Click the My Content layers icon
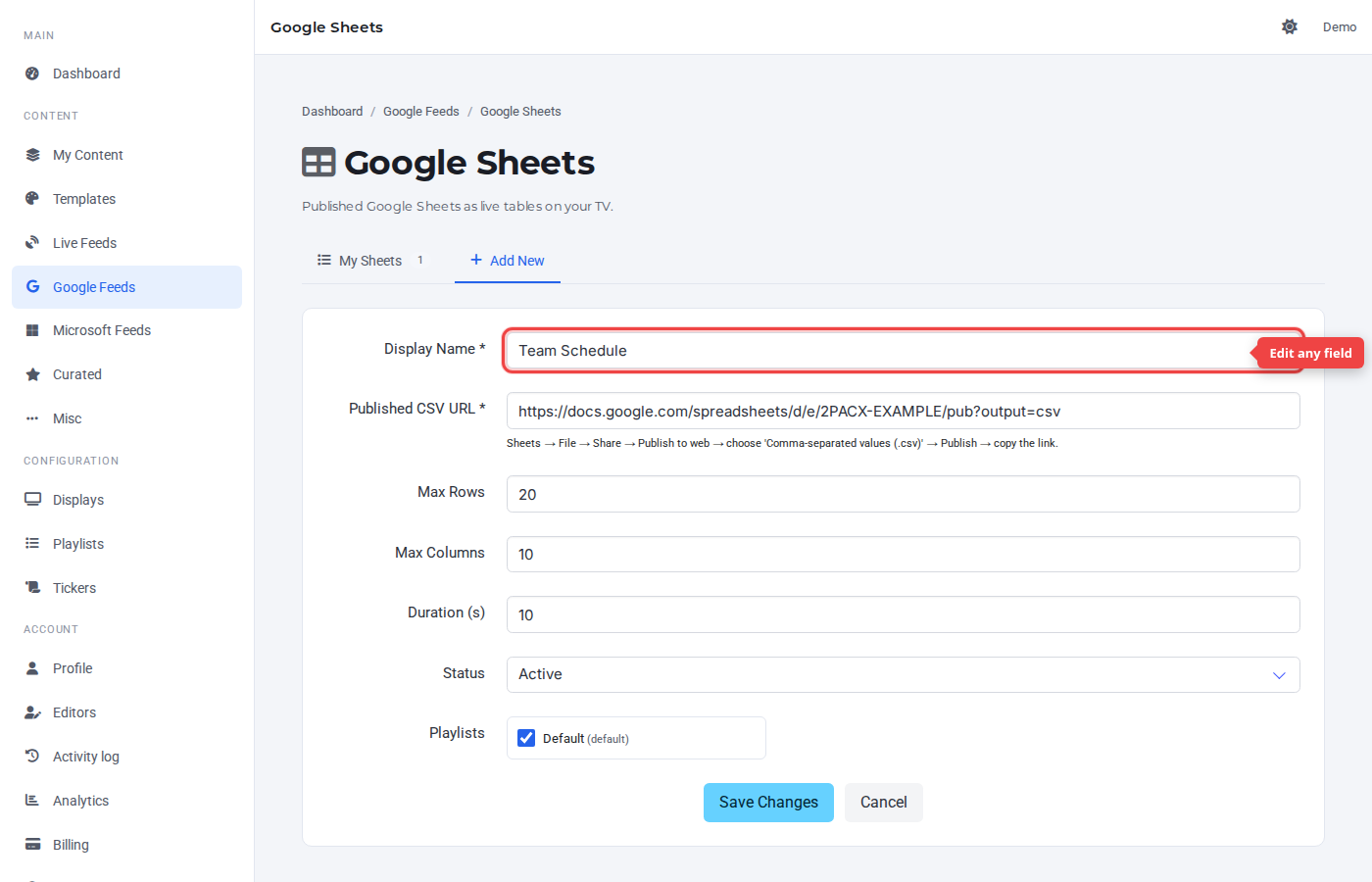Viewport: 1372px width, 882px height. click(32, 155)
